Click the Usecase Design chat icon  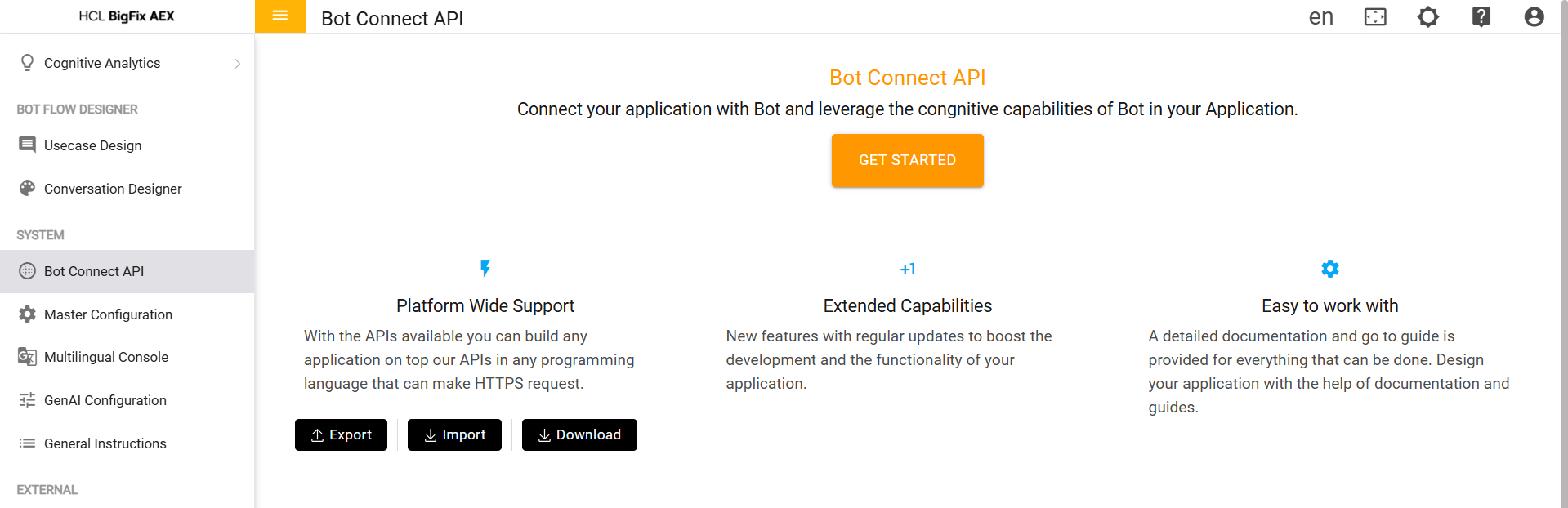click(x=28, y=145)
